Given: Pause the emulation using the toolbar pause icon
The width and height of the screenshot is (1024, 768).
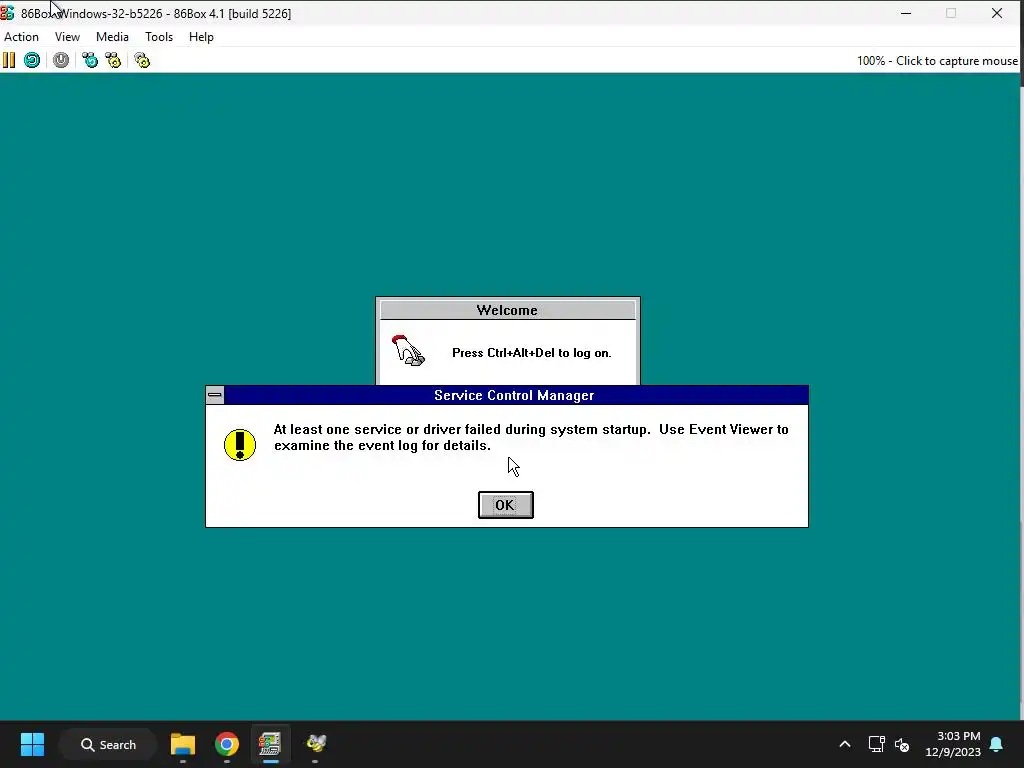Looking at the screenshot, I should pyautogui.click(x=9, y=61).
